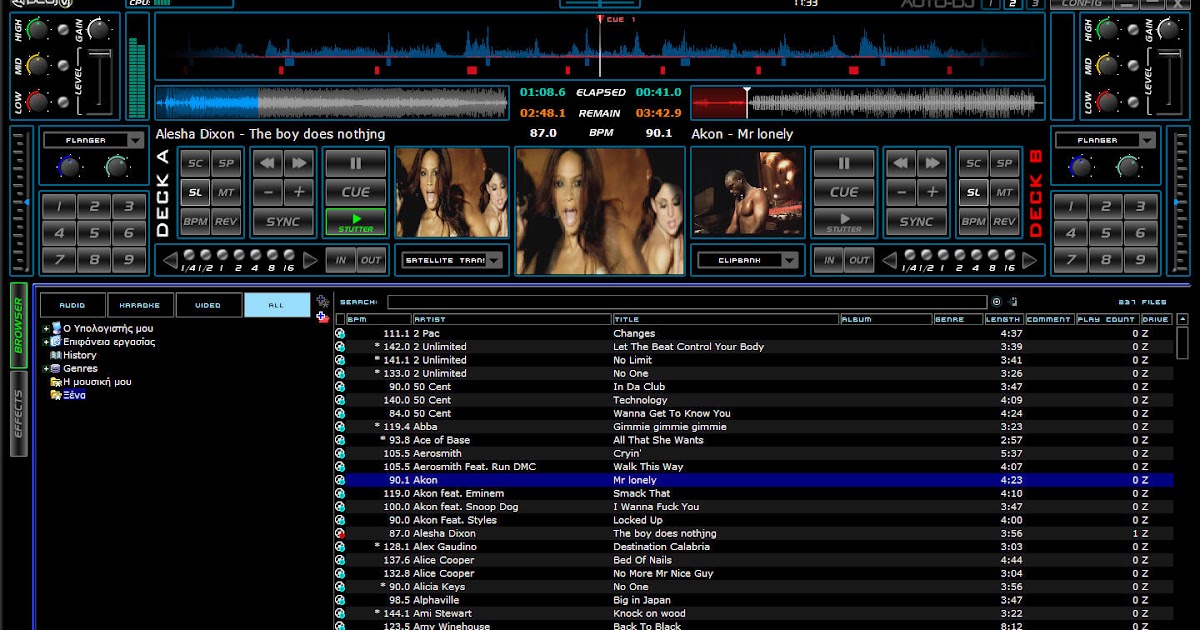1200x630 pixels.
Task: Click the Deck B pitch slider
Action: (1178, 200)
